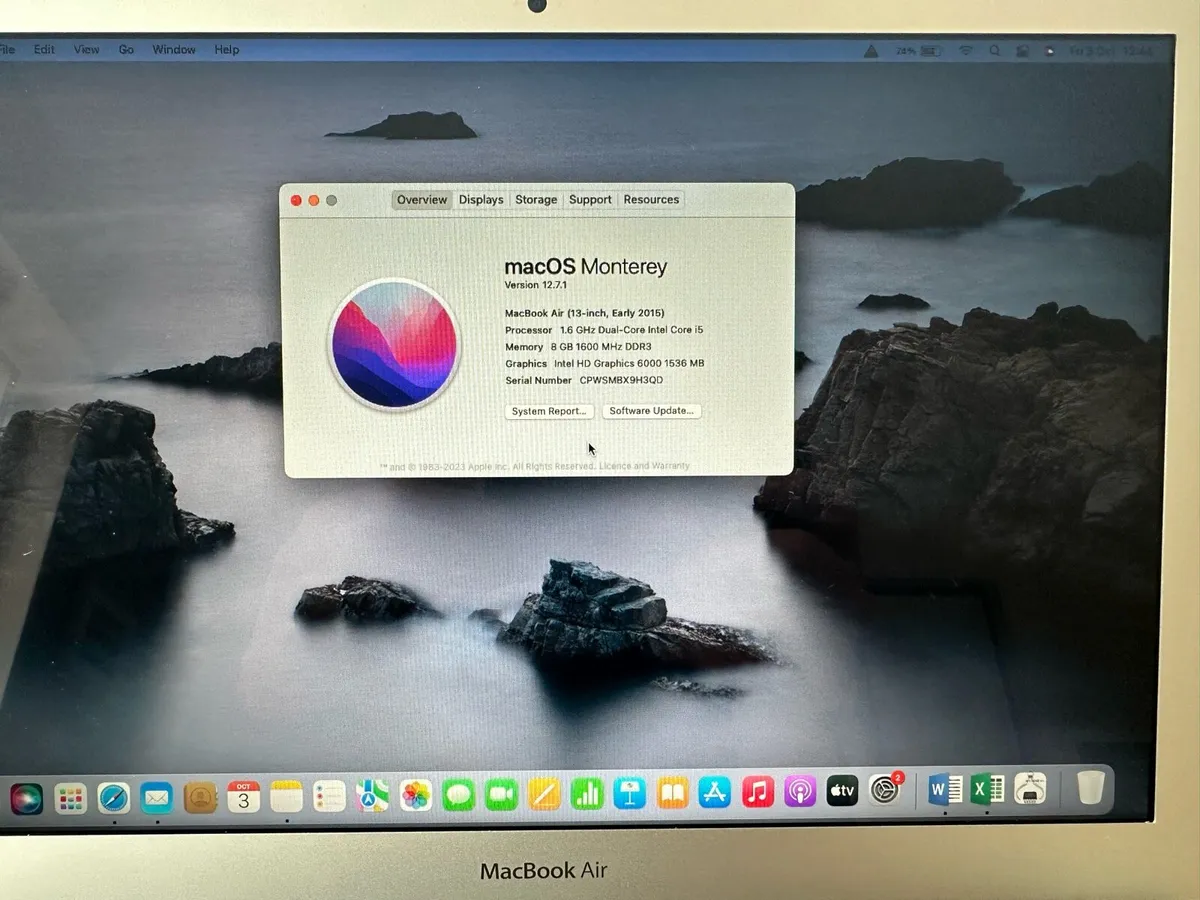This screenshot has height=900, width=1200.
Task: Click the Trash icon in dock
Action: coord(1091,787)
